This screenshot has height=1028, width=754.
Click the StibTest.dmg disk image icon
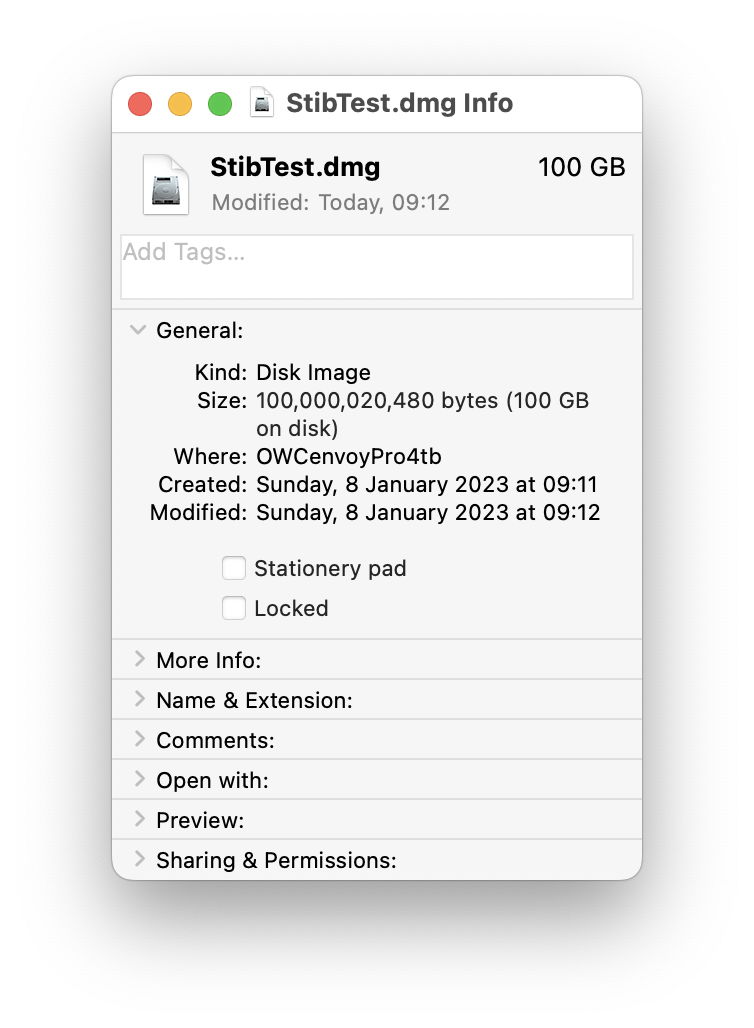166,185
